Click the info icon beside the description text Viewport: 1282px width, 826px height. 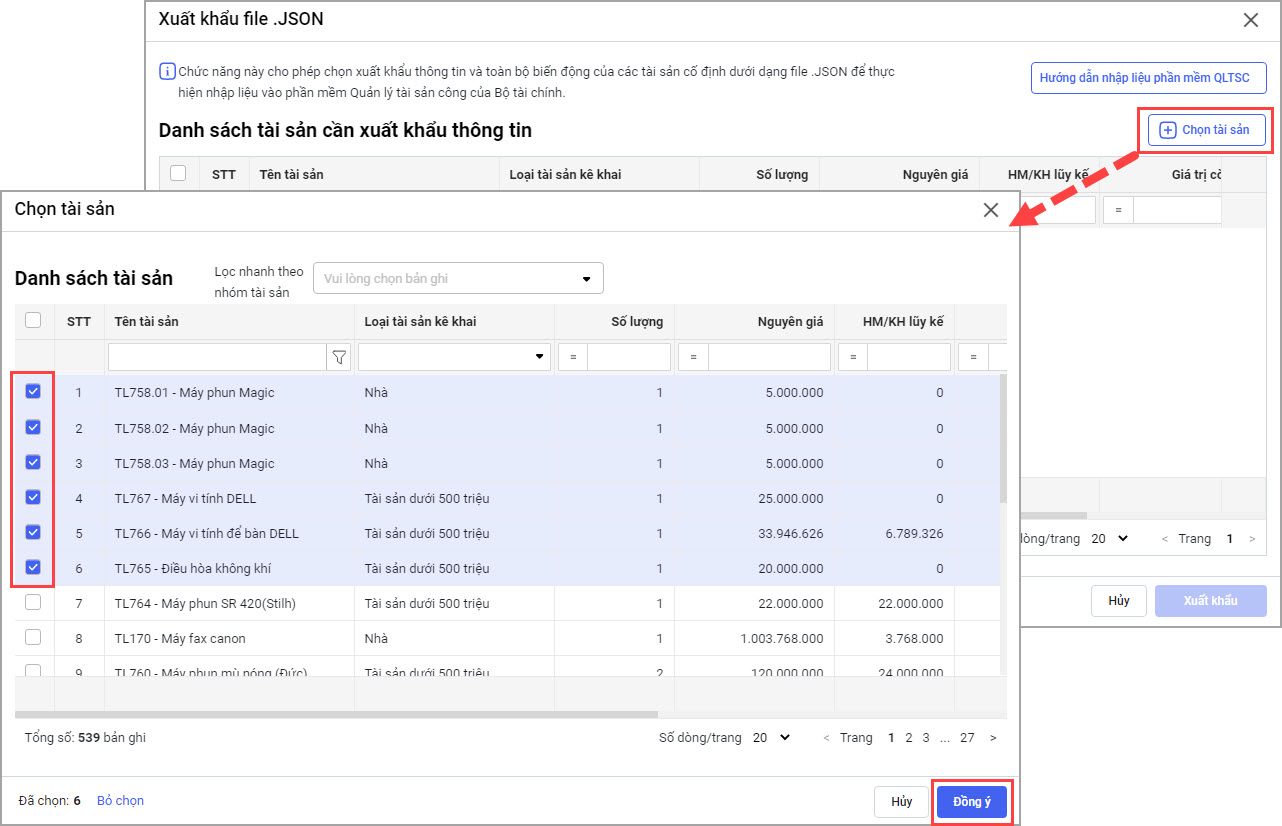click(167, 72)
